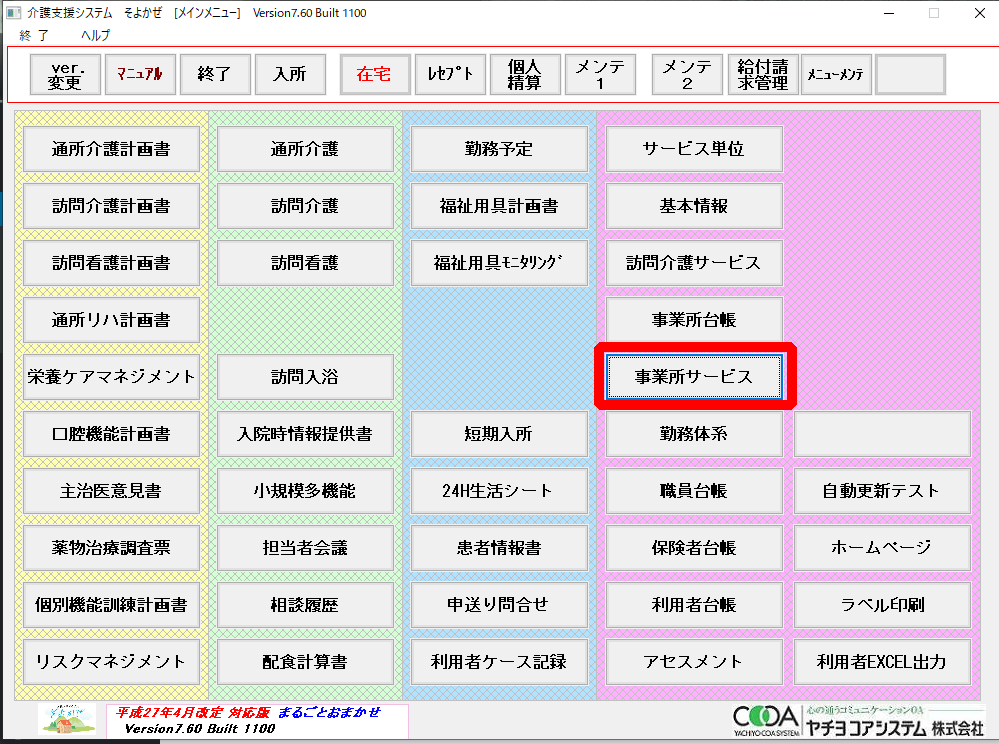The width and height of the screenshot is (999, 744).
Task: Open 通所介護計画書
Action: coord(111,149)
